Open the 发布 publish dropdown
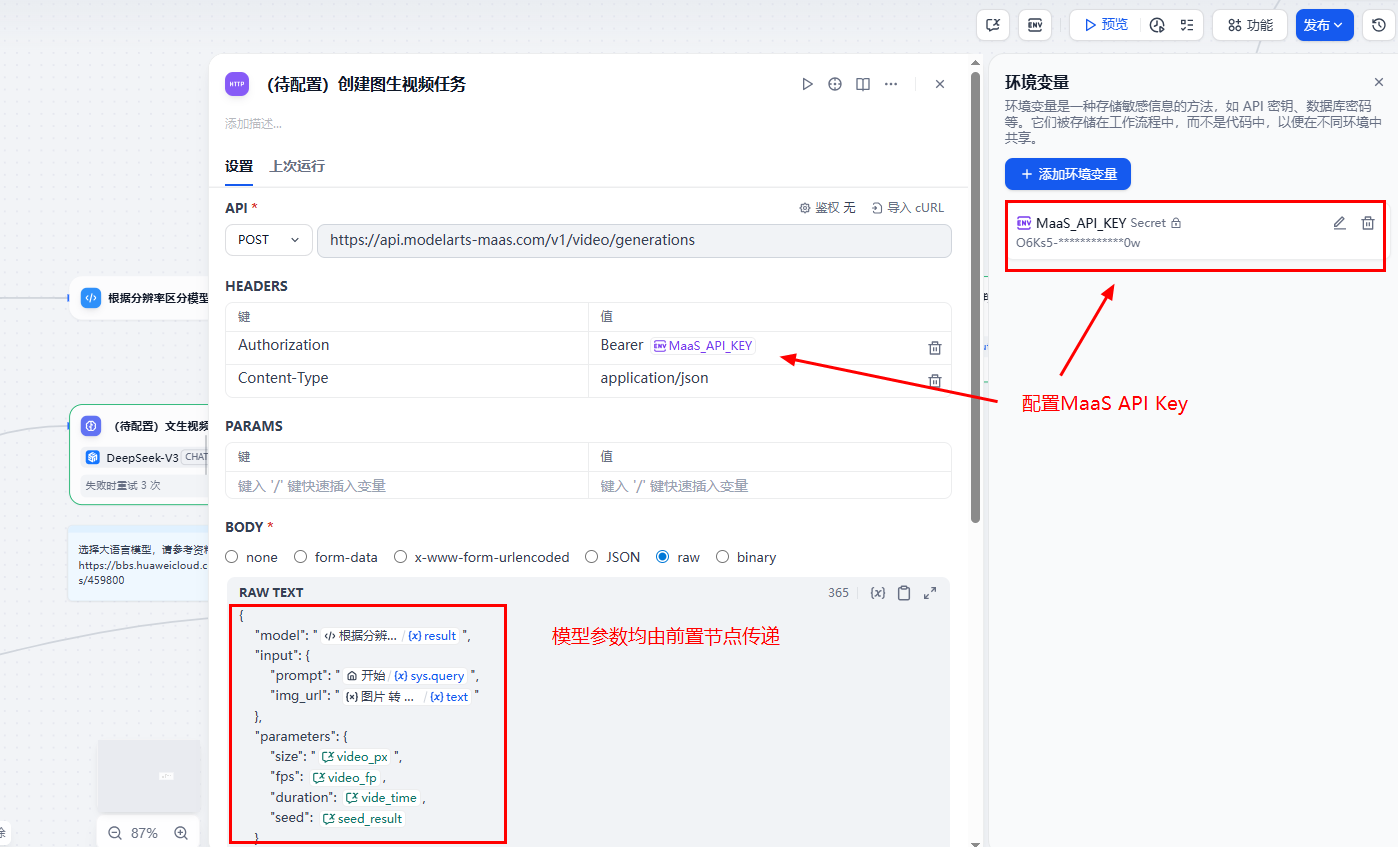 click(x=1324, y=25)
